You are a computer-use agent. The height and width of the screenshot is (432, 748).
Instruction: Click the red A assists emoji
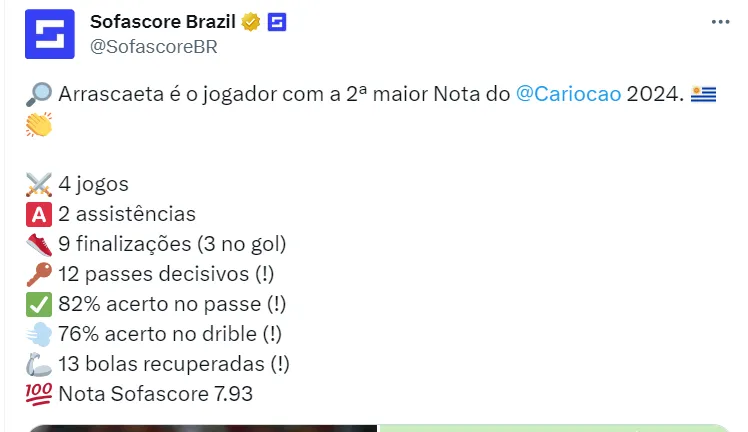(x=38, y=214)
